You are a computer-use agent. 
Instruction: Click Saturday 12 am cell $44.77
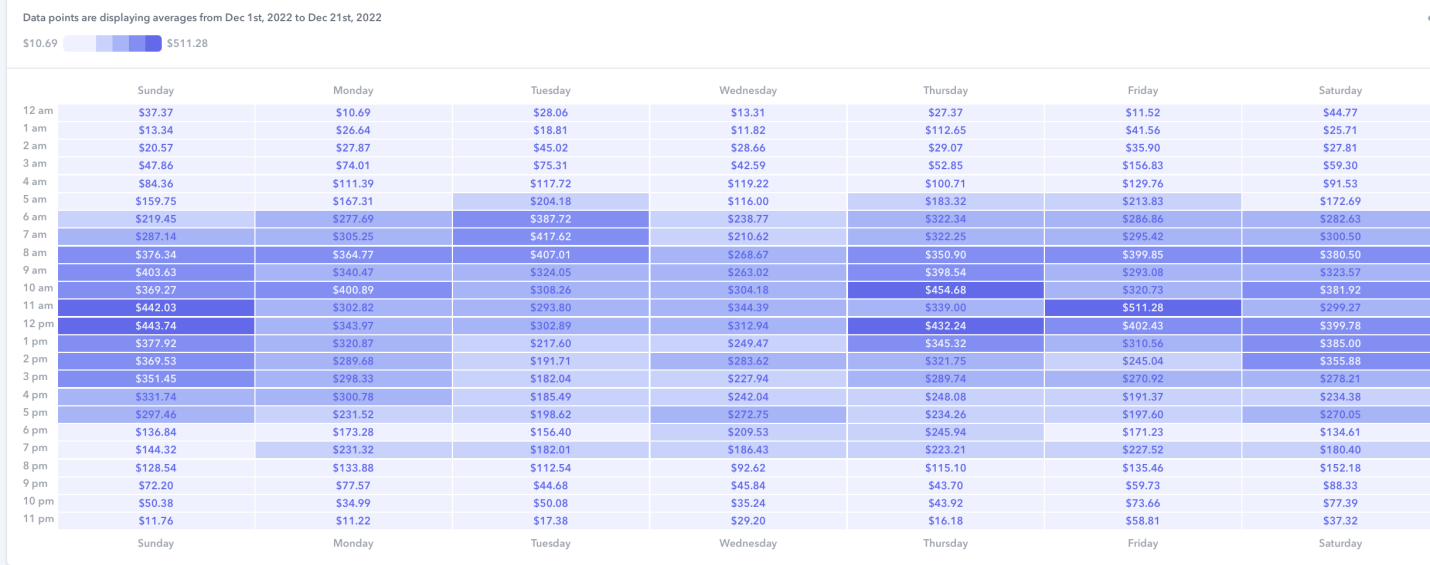point(1336,113)
